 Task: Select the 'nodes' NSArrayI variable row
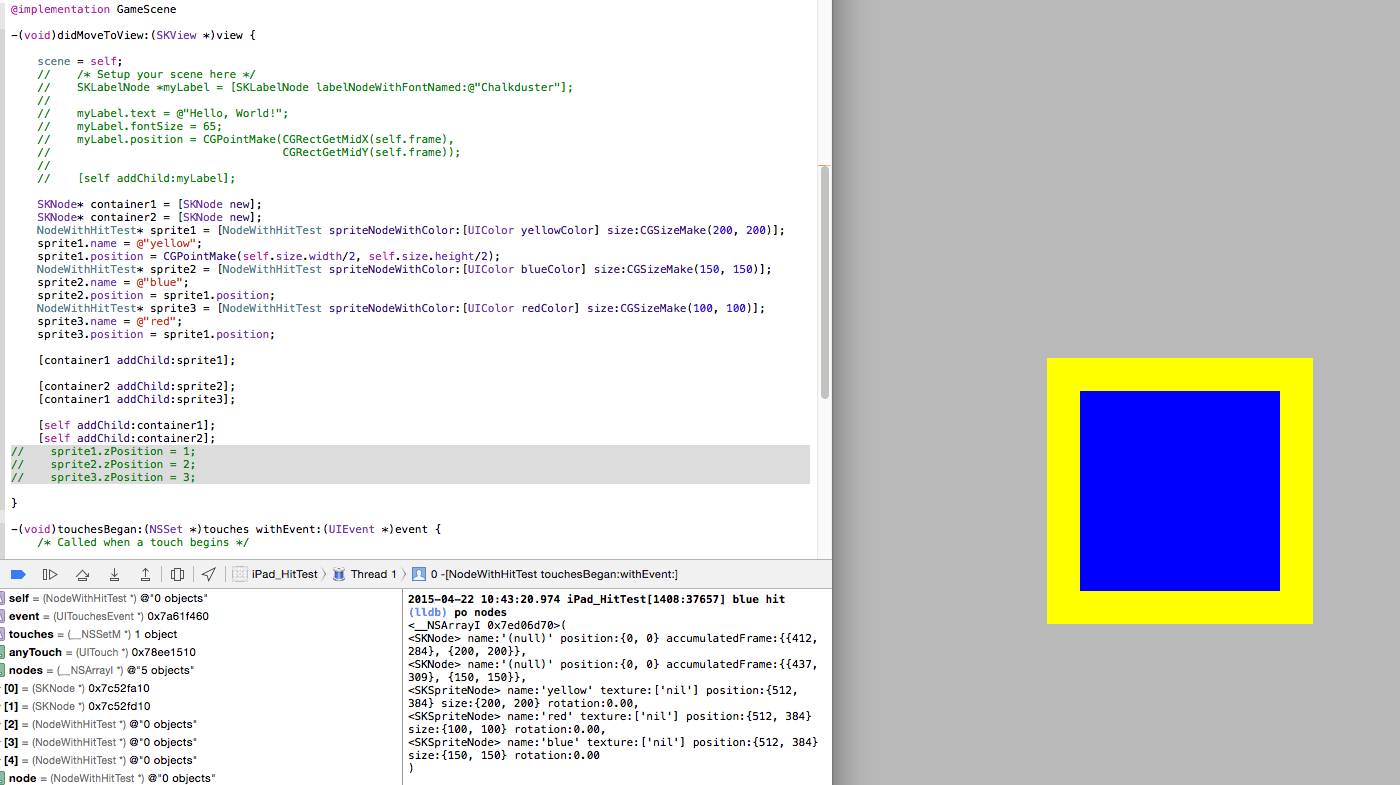click(x=200, y=670)
